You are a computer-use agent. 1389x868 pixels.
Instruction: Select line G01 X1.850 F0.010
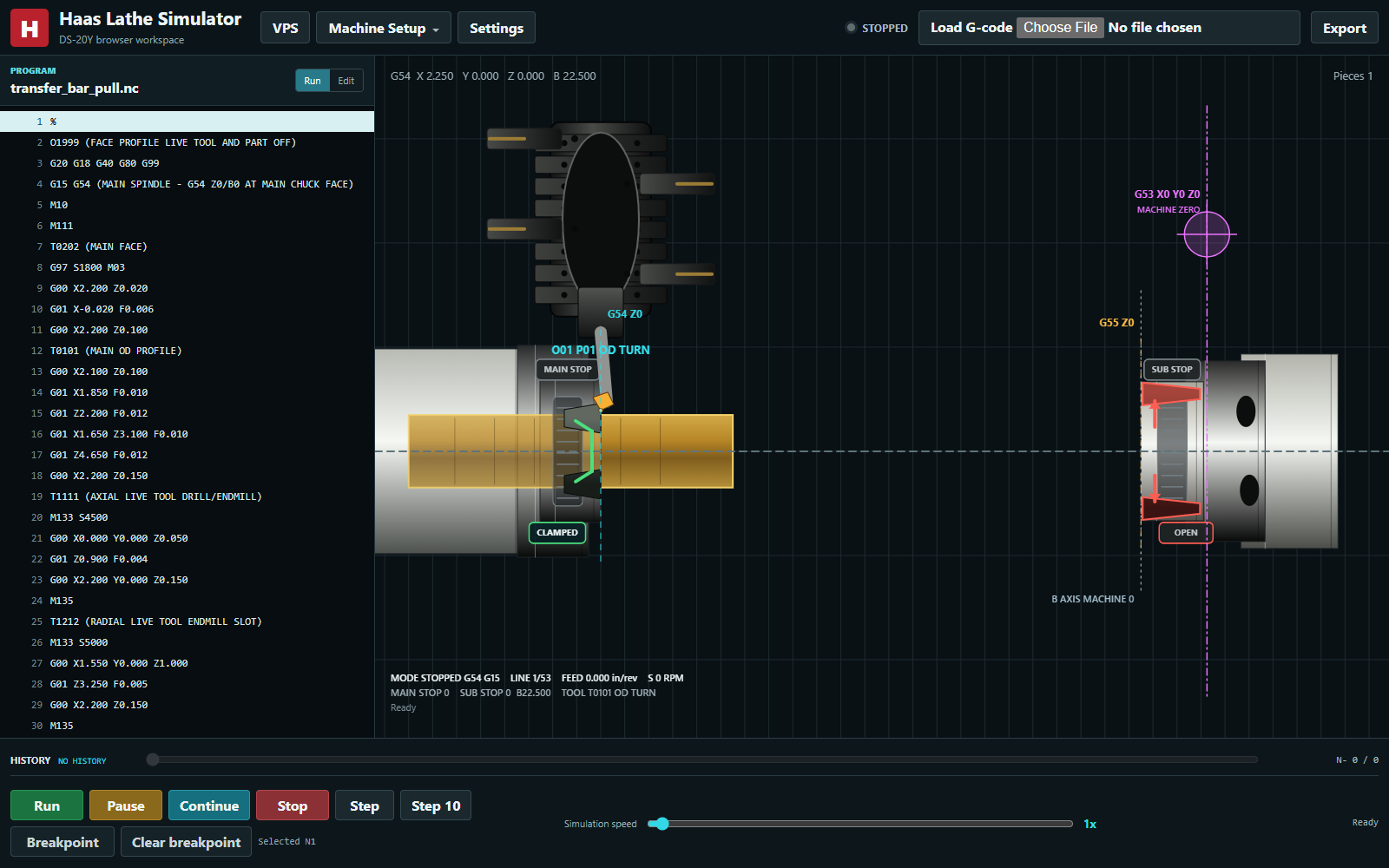point(187,392)
